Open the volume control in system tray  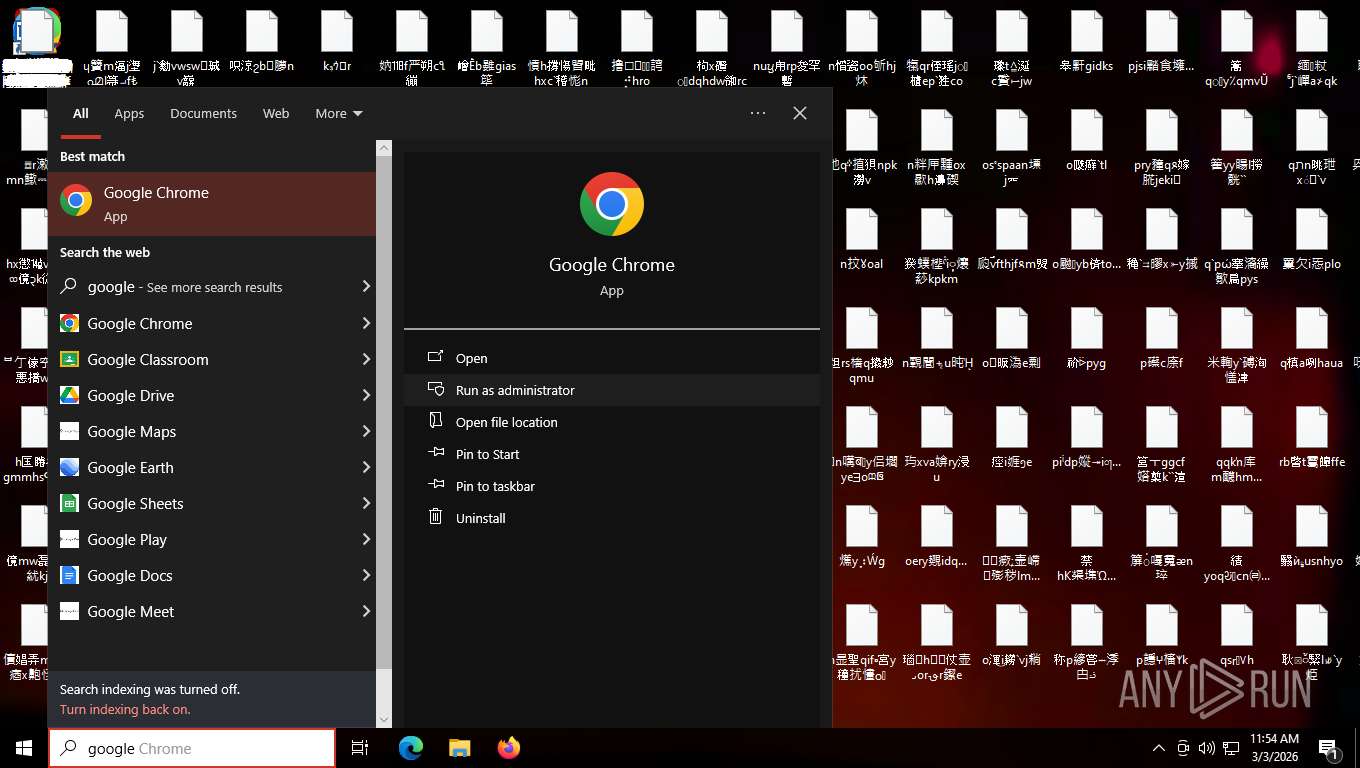[1206, 748]
